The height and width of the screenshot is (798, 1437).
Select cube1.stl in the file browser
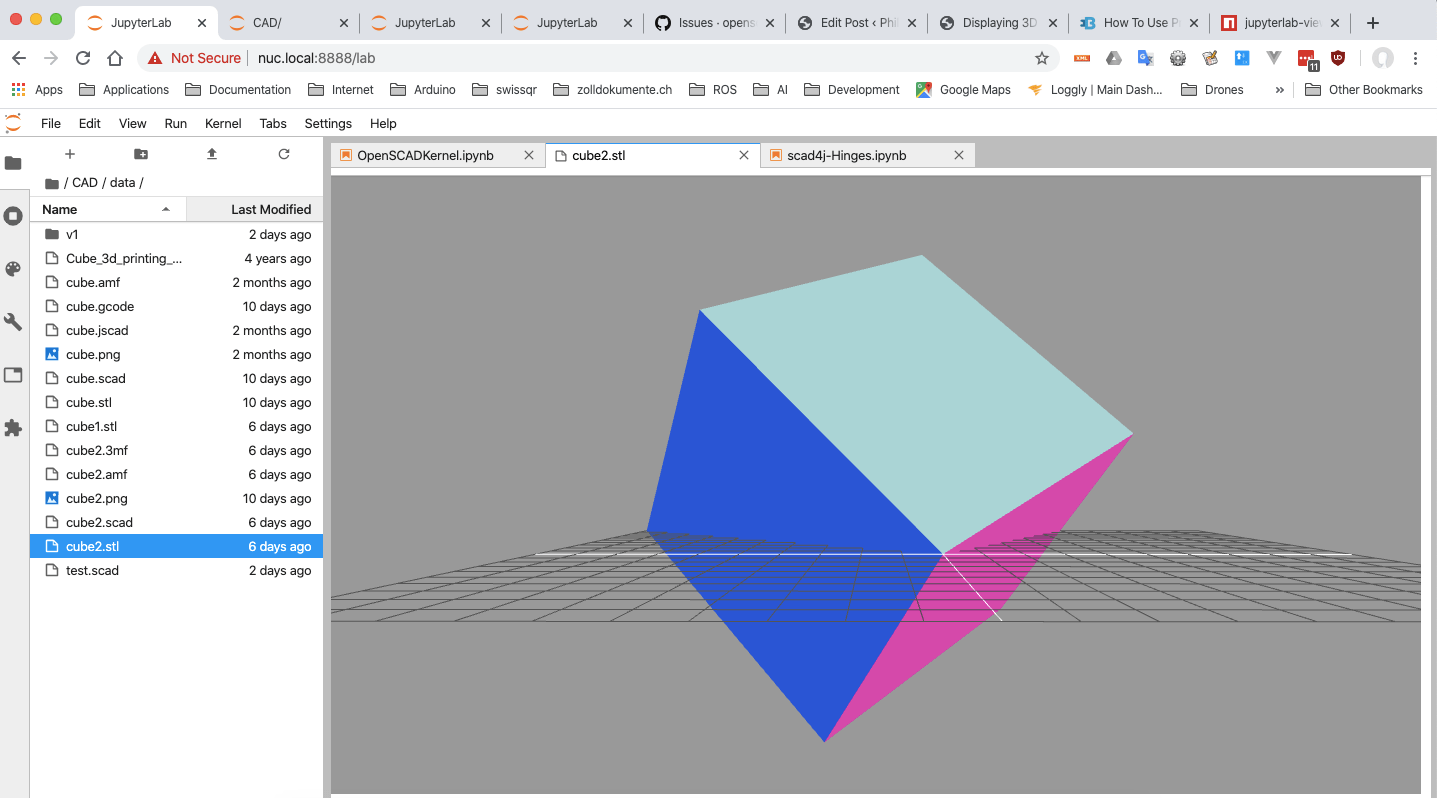91,426
